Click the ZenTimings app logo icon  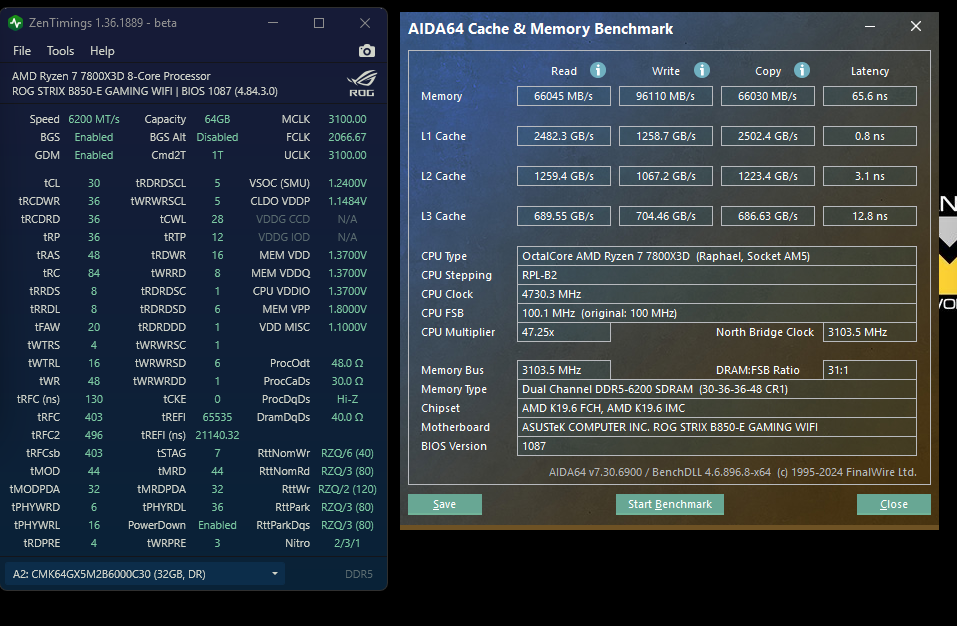(x=15, y=23)
